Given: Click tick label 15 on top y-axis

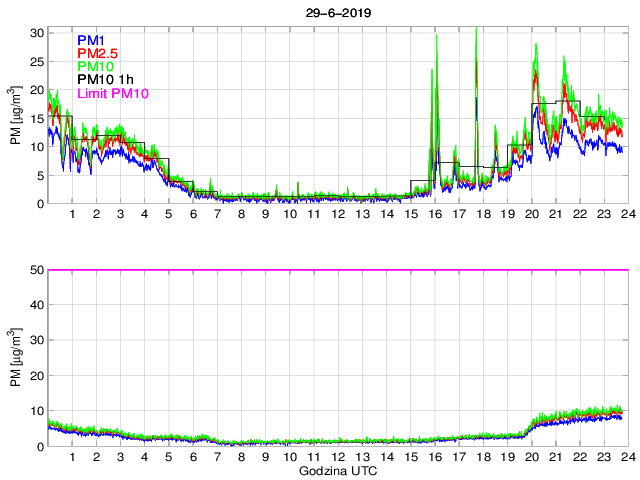Looking at the screenshot, I should click(37, 118).
